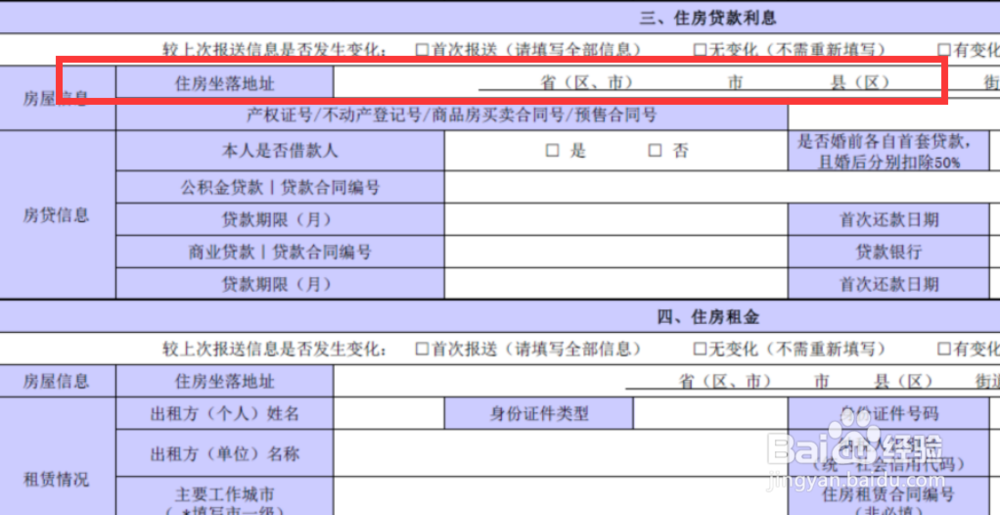The image size is (1000, 515).
Task: Click the 本人是否借款人 label cell
Action: [280, 151]
